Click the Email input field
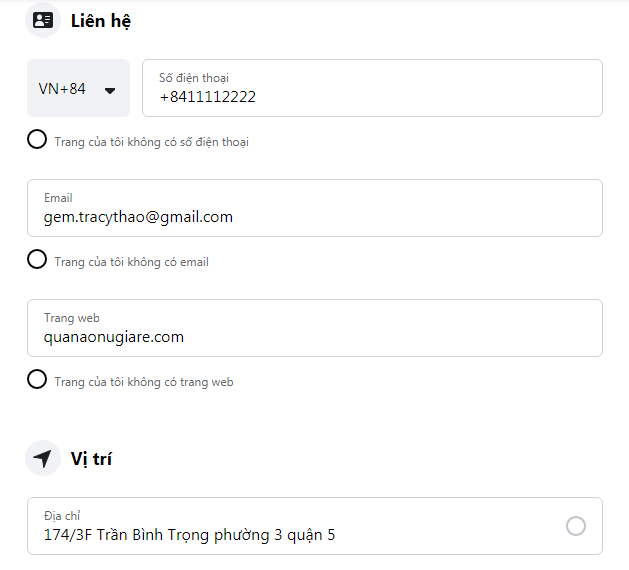The height and width of the screenshot is (570, 629). pyautogui.click(x=315, y=208)
